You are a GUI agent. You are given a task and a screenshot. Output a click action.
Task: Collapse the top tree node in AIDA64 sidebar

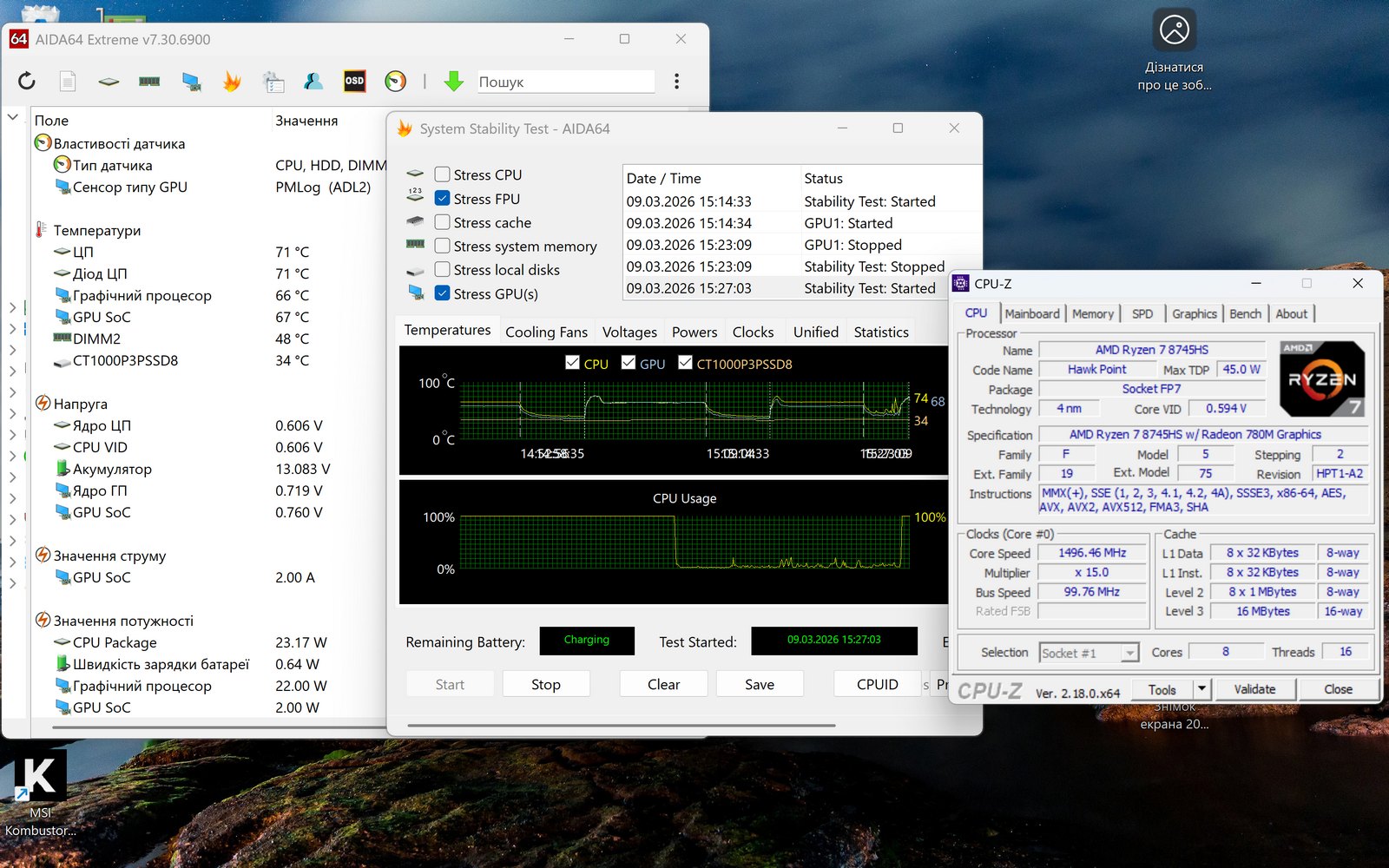point(13,116)
